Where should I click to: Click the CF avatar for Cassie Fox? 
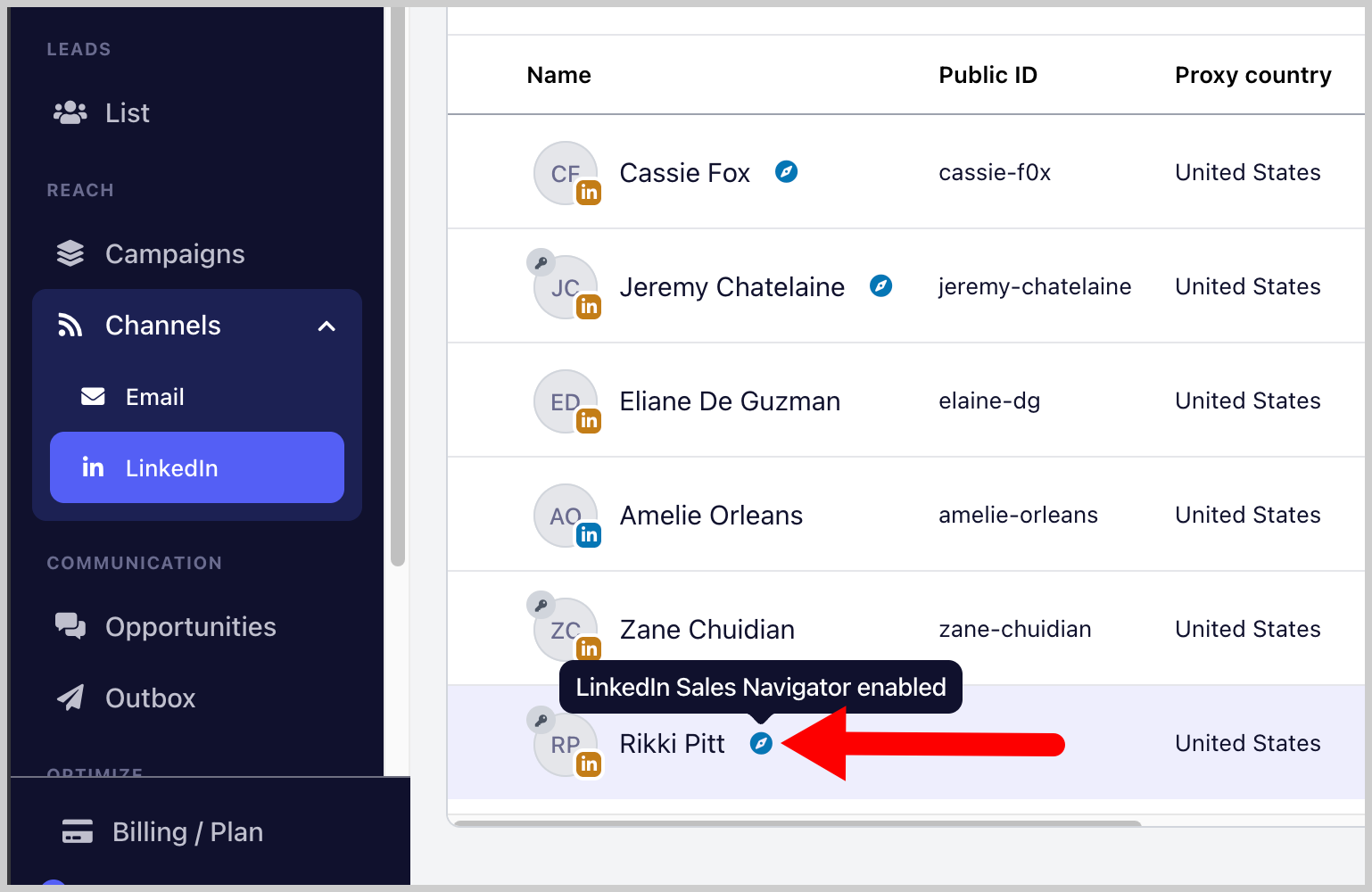tap(566, 173)
